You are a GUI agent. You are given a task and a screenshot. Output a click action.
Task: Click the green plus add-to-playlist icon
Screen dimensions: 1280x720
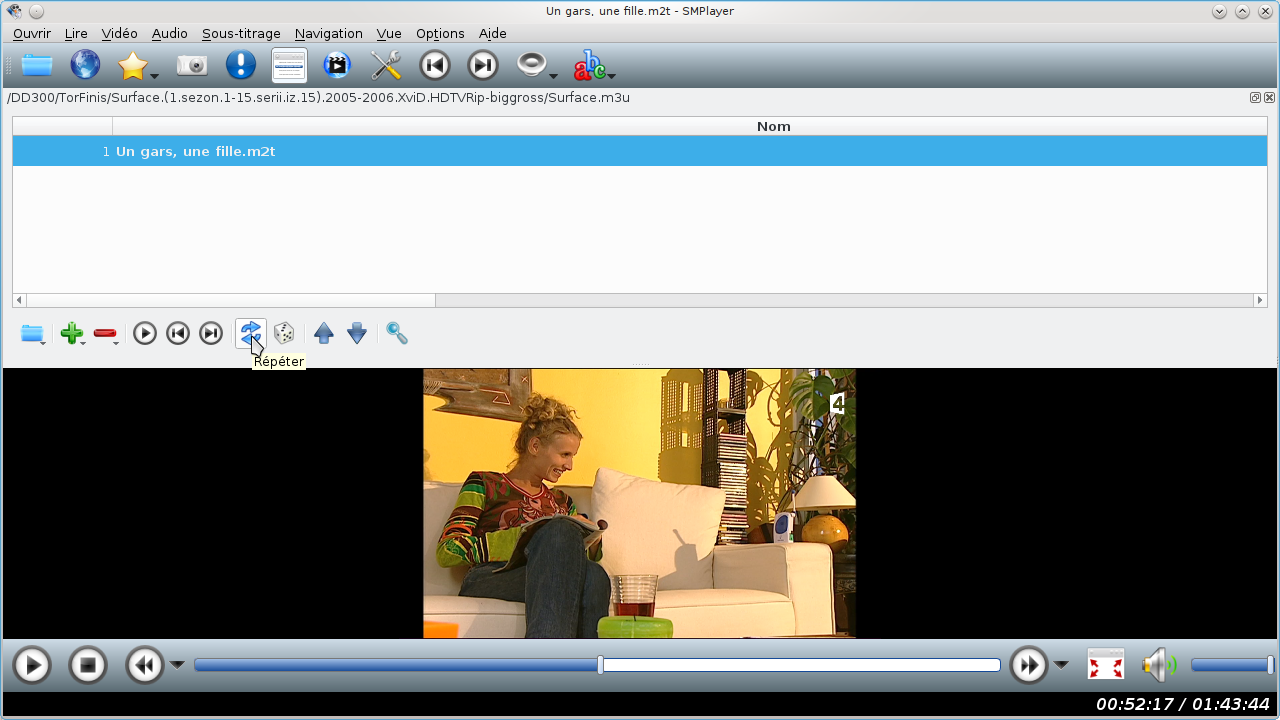click(70, 333)
